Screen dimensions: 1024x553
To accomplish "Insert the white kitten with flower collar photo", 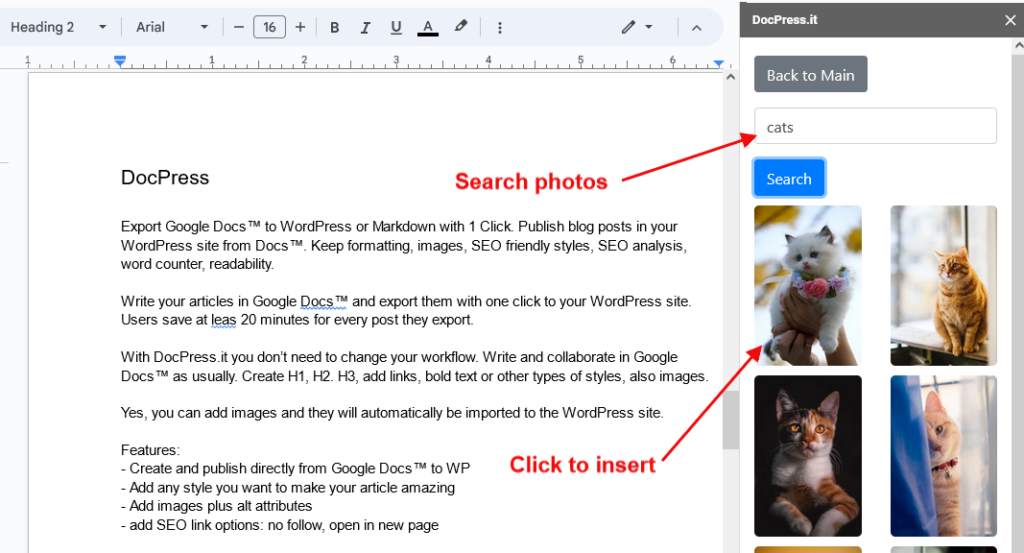I will coord(807,285).
